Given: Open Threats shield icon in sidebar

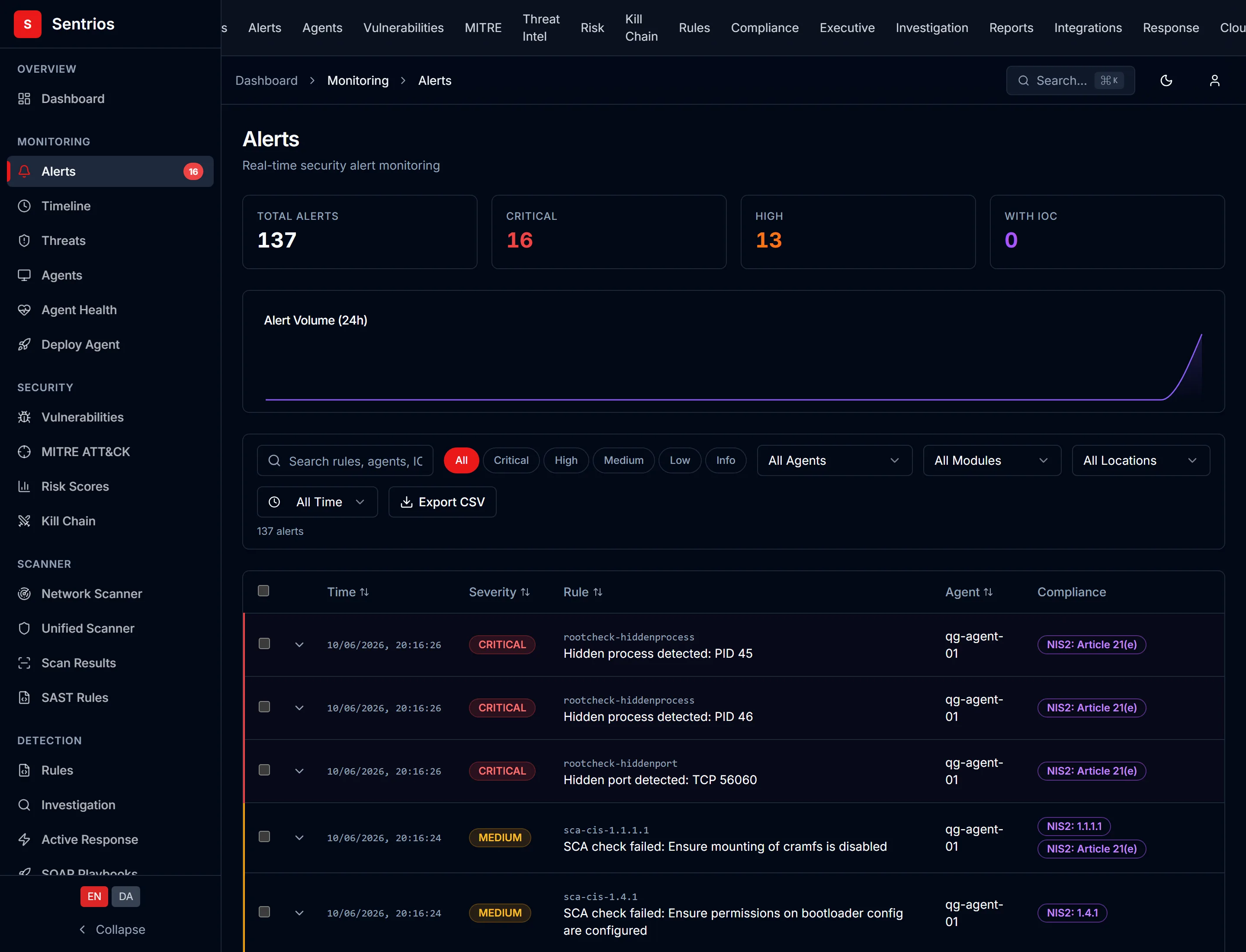Looking at the screenshot, I should (24, 240).
